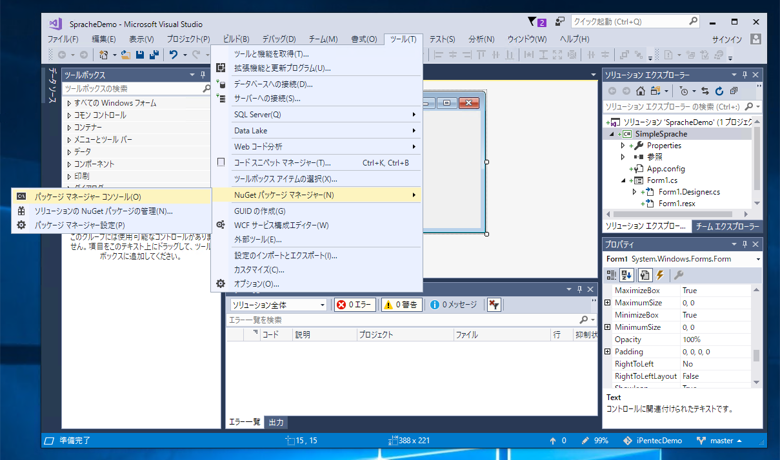Expand the MaximumSize property
Viewport: 780px width, 460px height.
click(x=607, y=302)
